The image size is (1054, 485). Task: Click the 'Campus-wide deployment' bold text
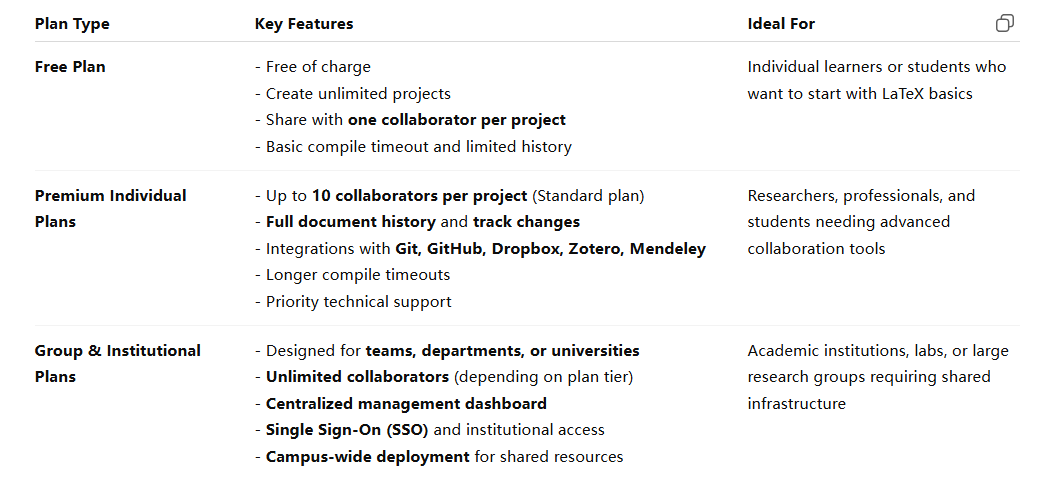click(x=367, y=457)
